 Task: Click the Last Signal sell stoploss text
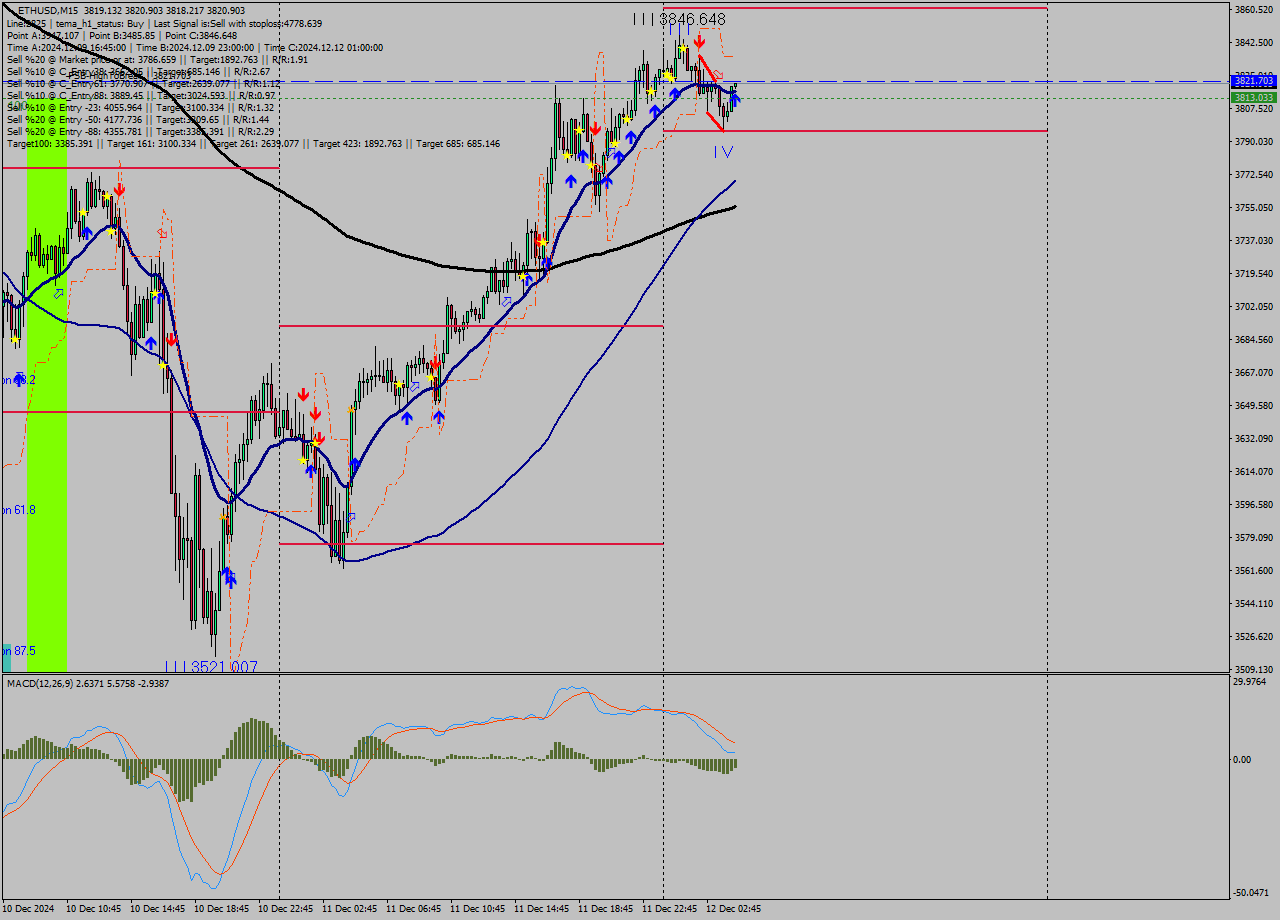coord(251,23)
